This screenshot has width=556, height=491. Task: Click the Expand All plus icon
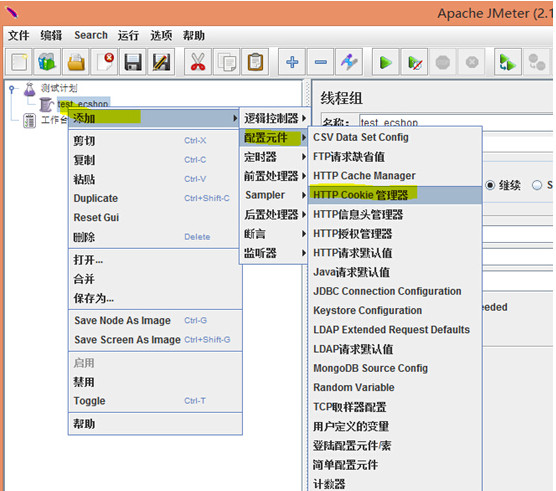click(x=292, y=62)
